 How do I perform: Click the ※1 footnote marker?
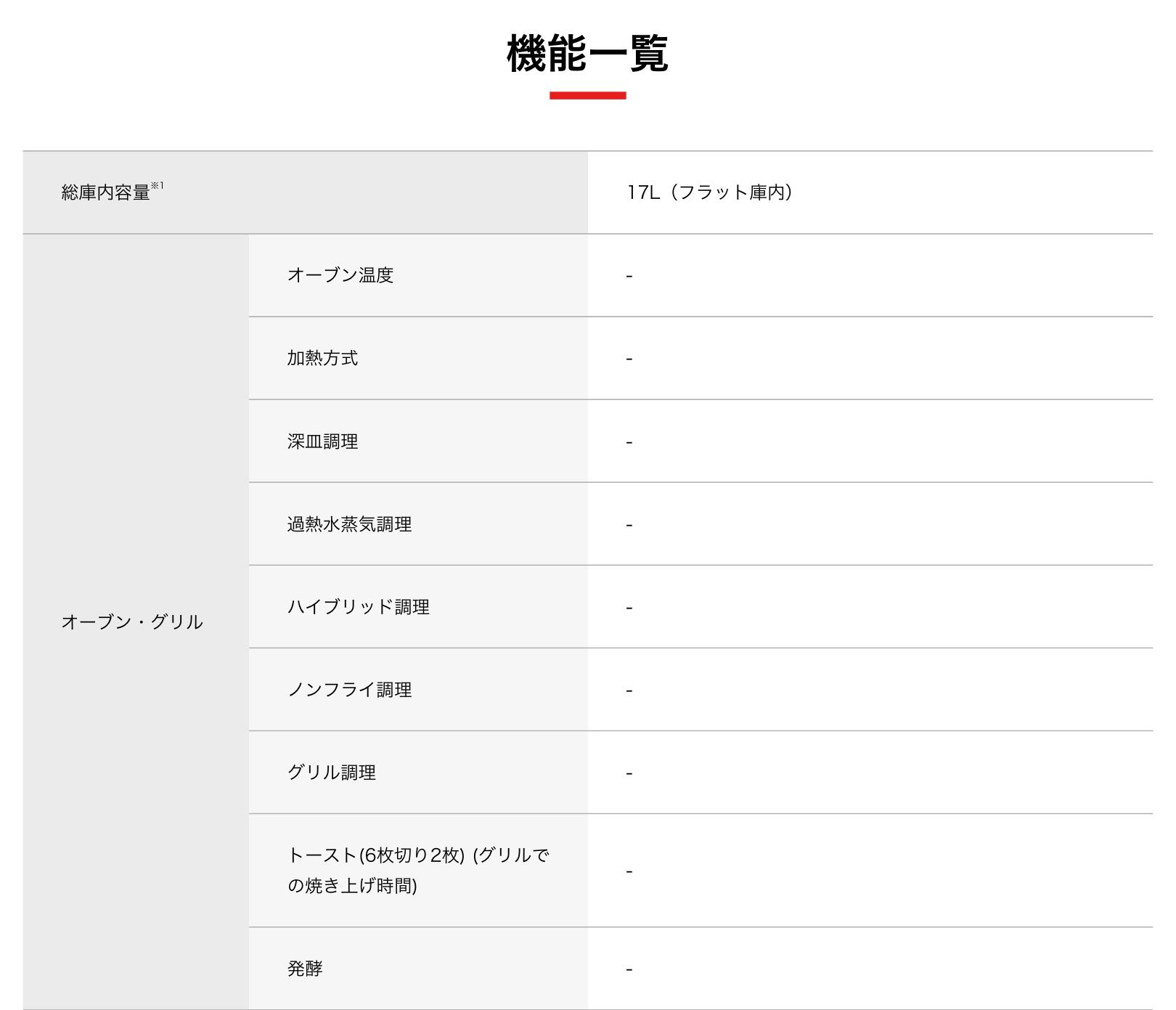(158, 186)
